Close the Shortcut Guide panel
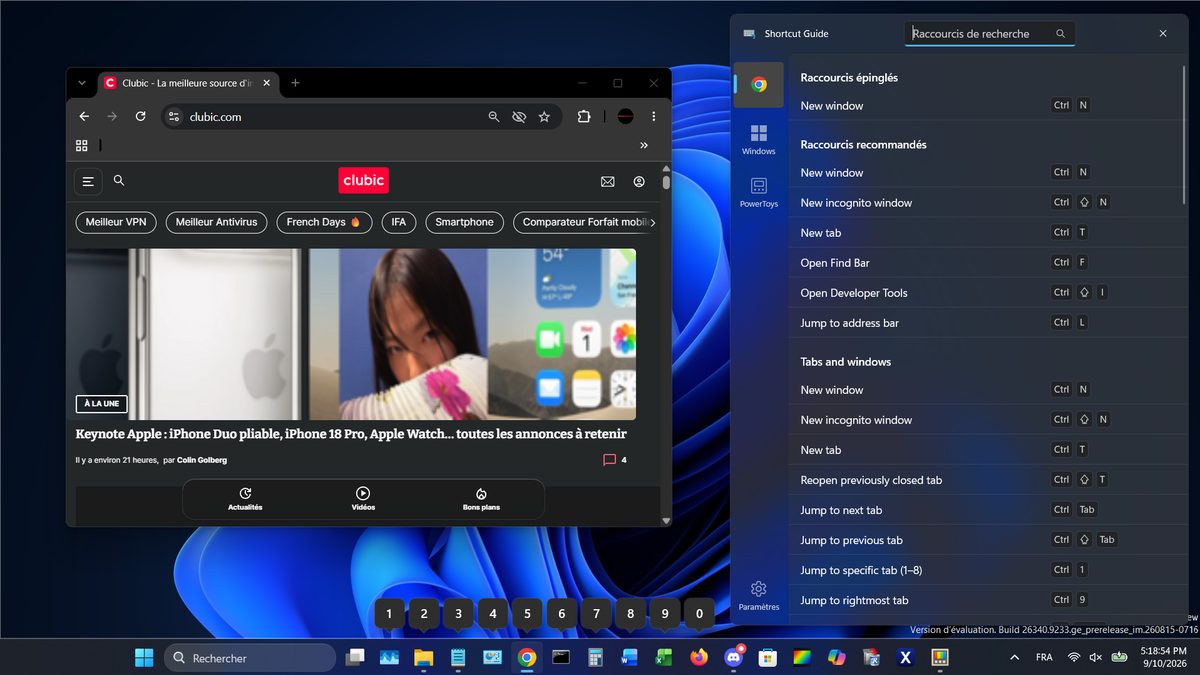This screenshot has height=675, width=1200. [x=1163, y=34]
